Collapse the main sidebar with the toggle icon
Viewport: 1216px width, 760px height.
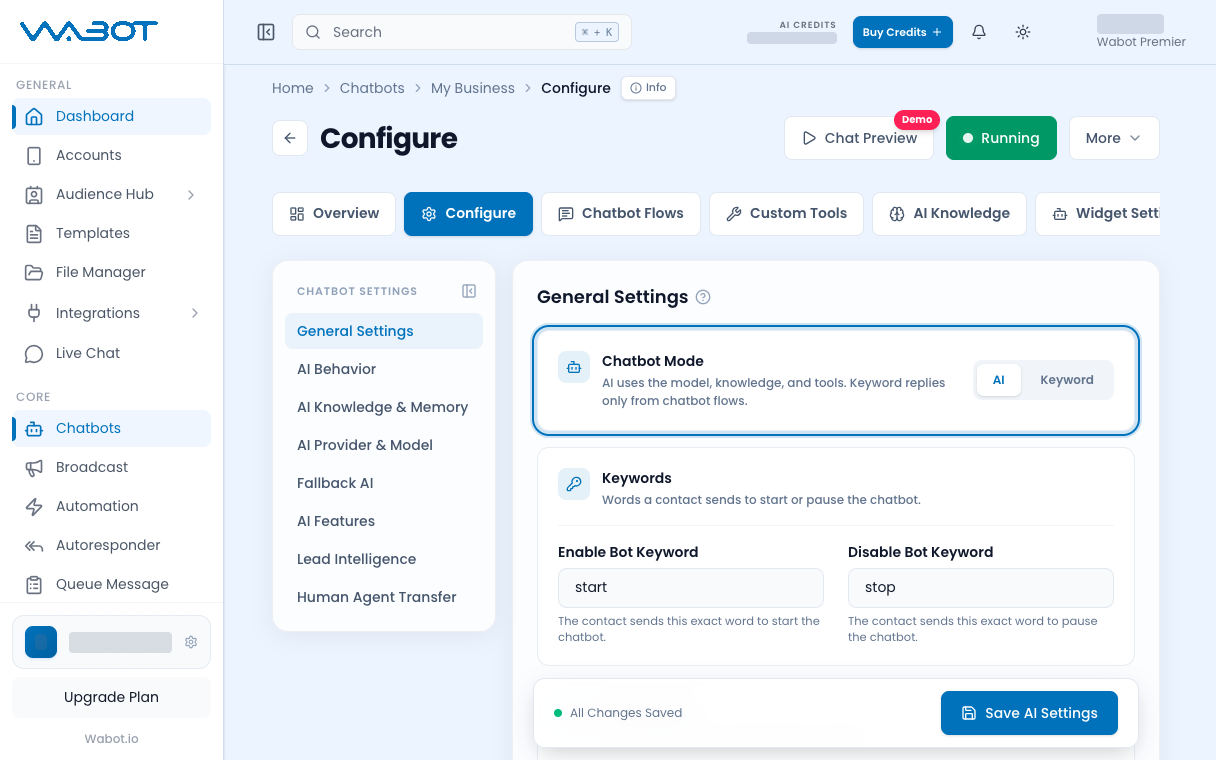(x=266, y=32)
